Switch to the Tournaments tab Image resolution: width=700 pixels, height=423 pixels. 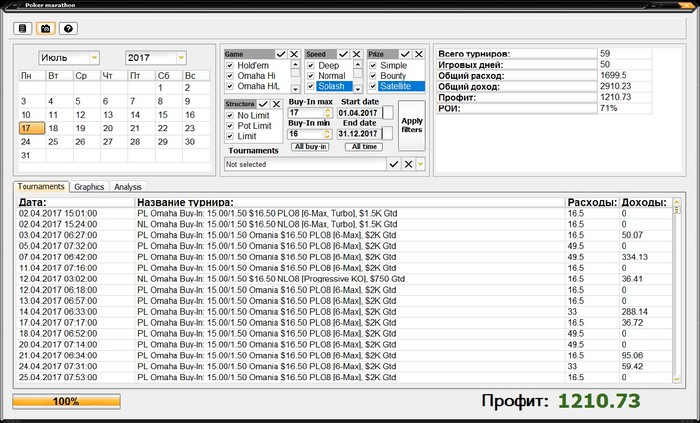point(41,187)
